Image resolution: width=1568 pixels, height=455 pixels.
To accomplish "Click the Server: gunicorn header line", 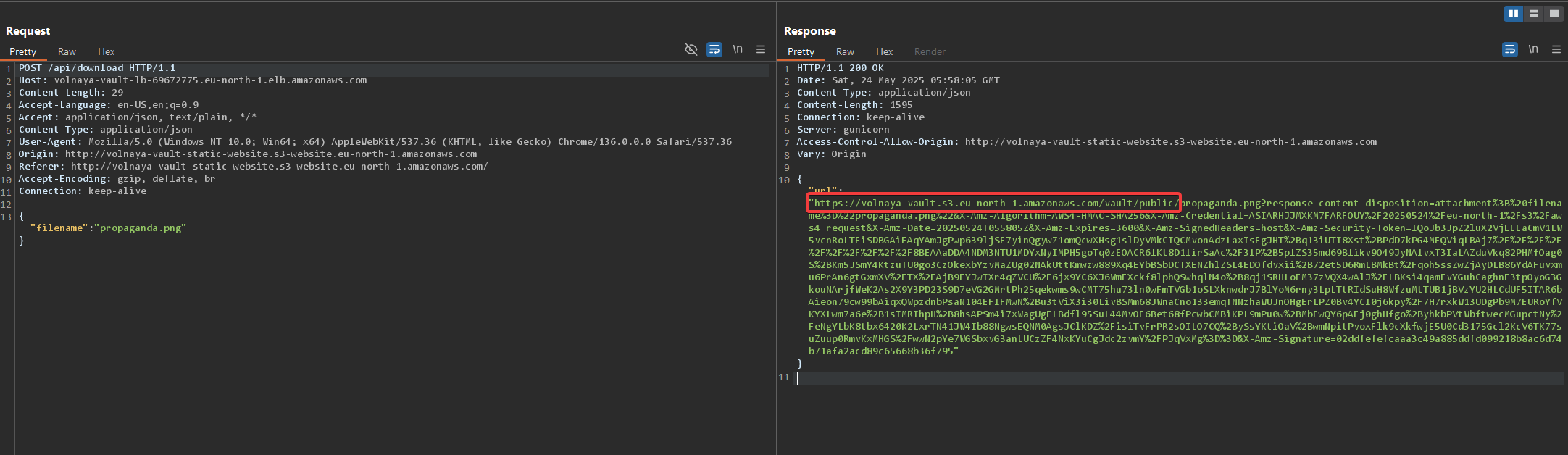I will pyautogui.click(x=843, y=130).
